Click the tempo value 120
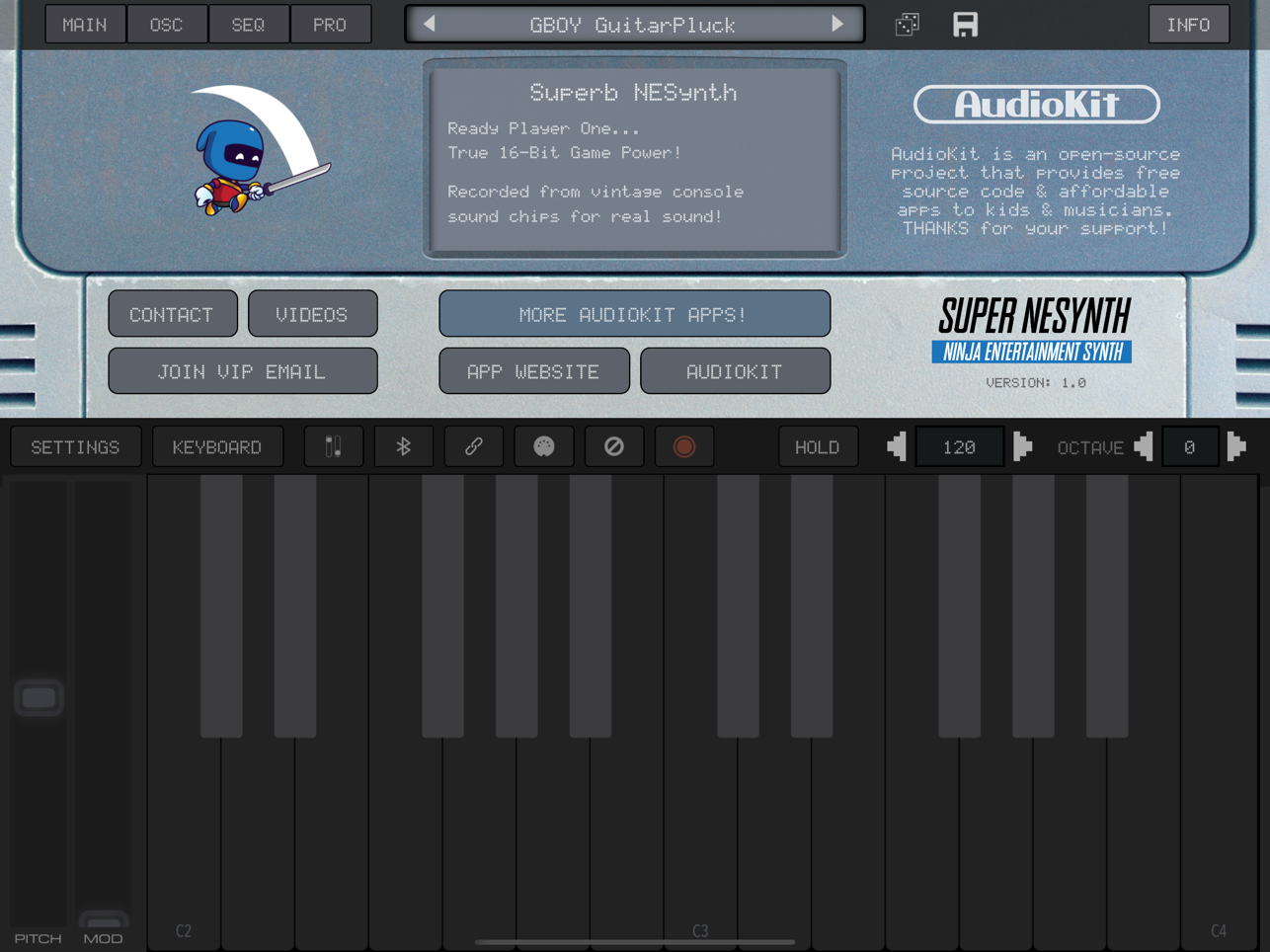Image resolution: width=1270 pixels, height=952 pixels. coord(960,447)
